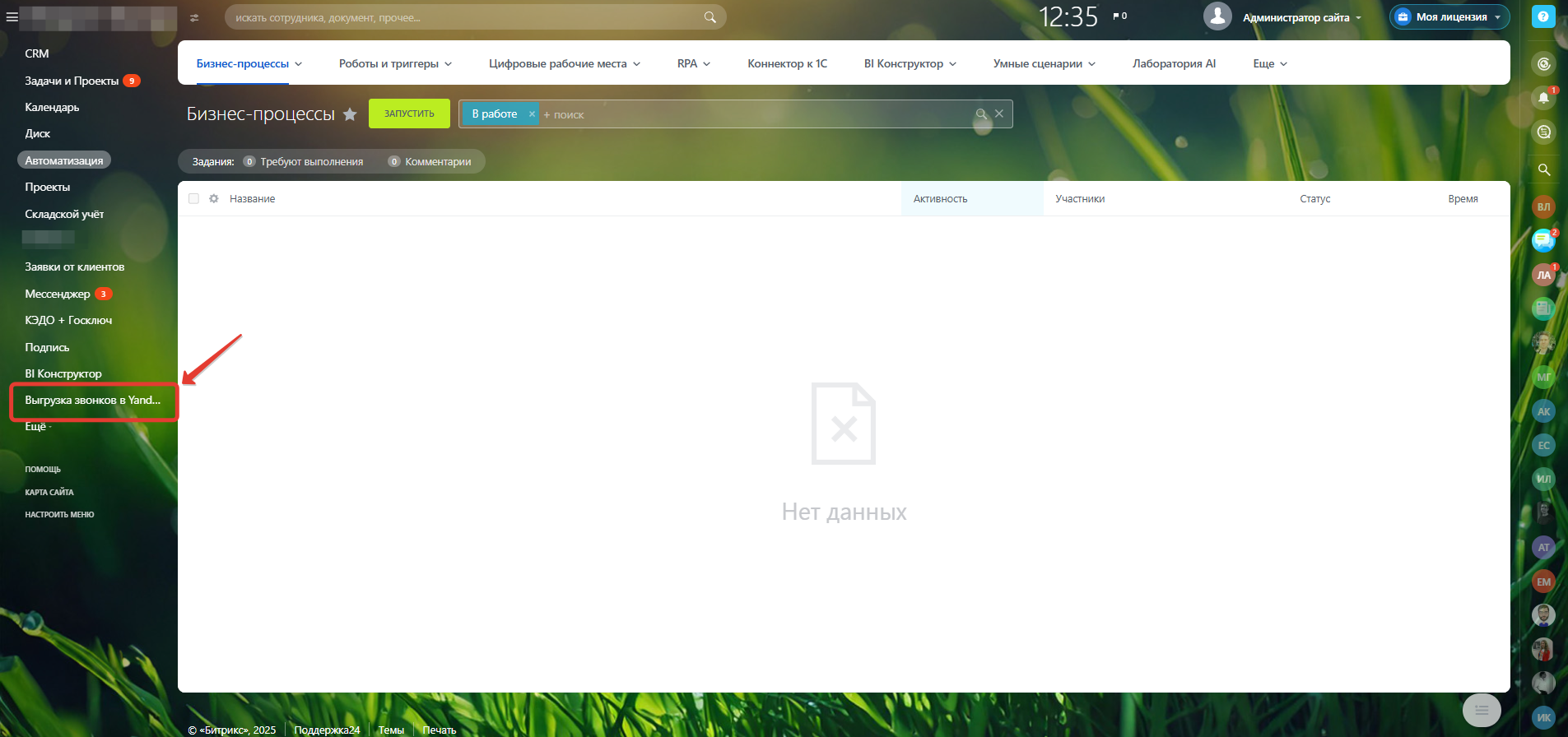Click the Комментарии counter
The height and width of the screenshot is (737, 1568).
[430, 161]
